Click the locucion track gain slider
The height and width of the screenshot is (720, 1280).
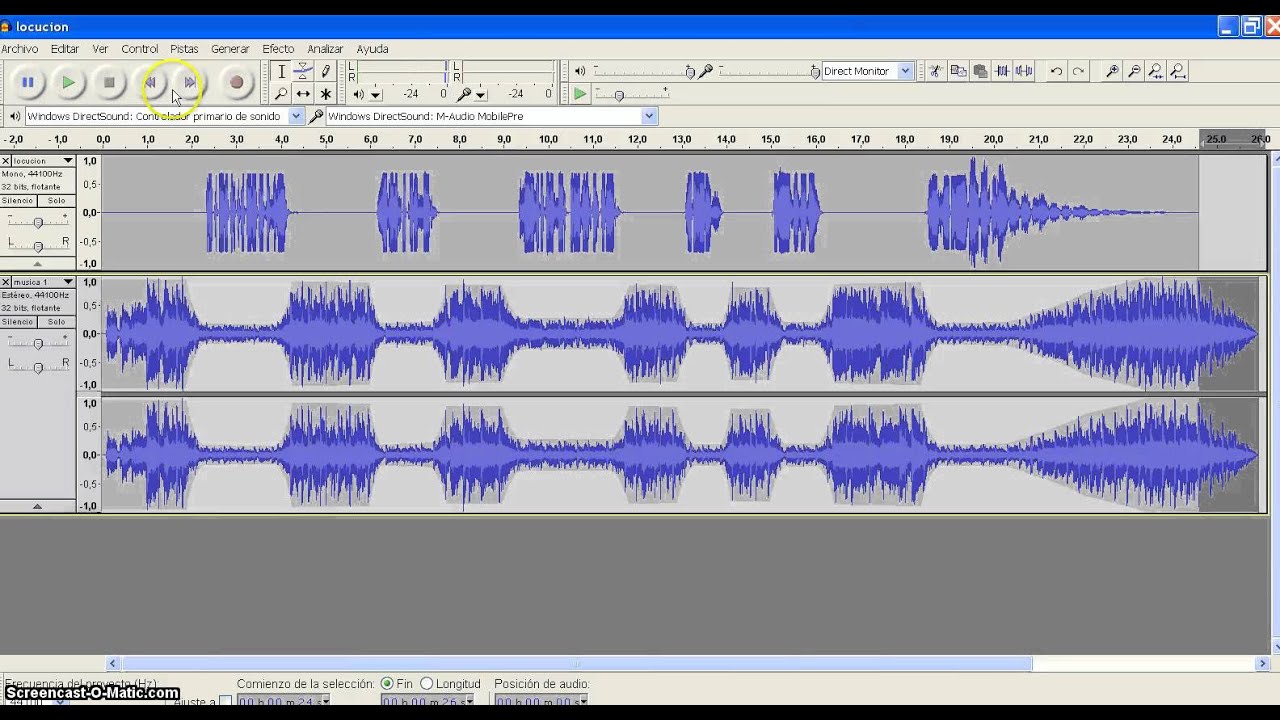click(38, 222)
